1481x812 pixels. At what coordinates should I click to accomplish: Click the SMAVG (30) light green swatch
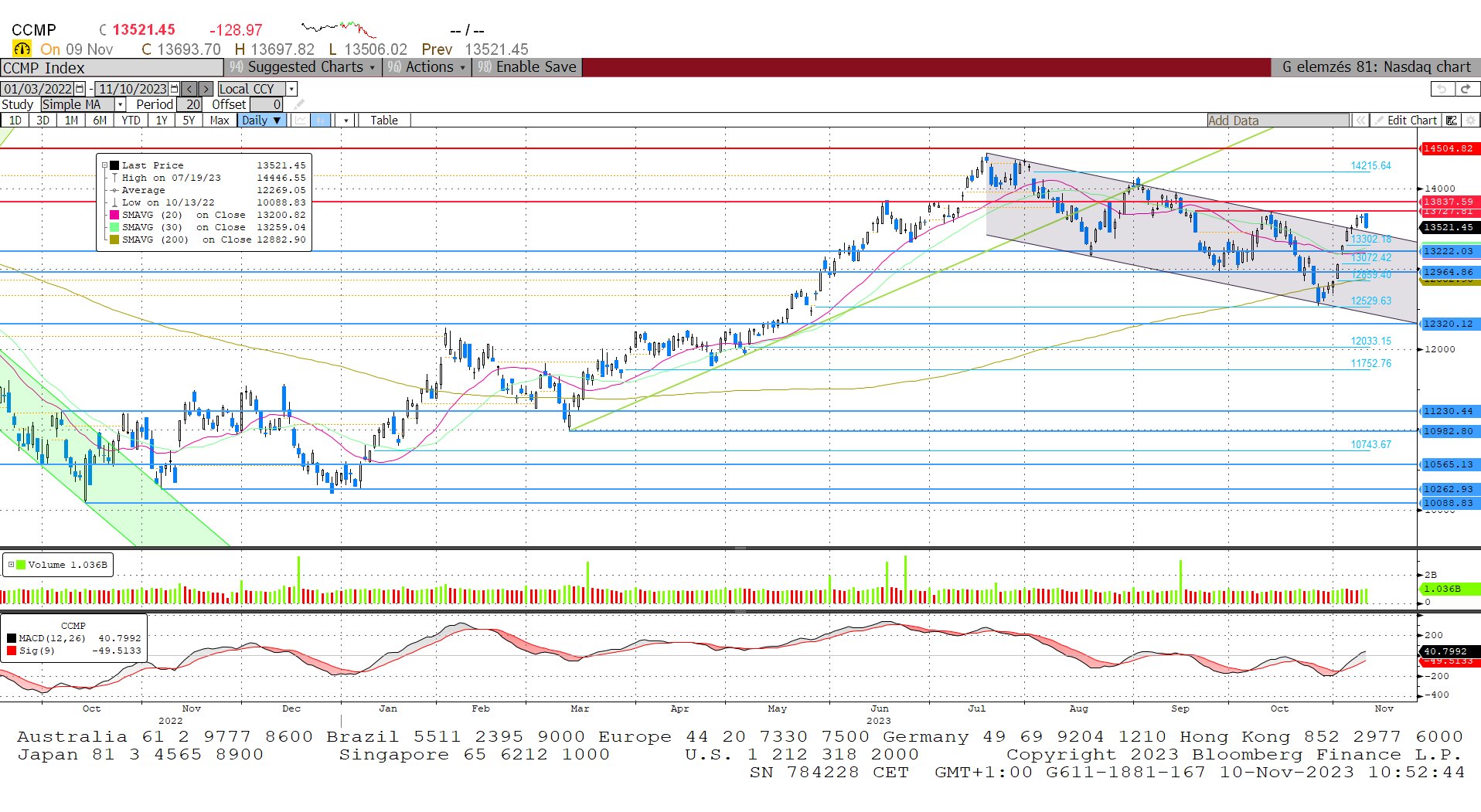[114, 227]
